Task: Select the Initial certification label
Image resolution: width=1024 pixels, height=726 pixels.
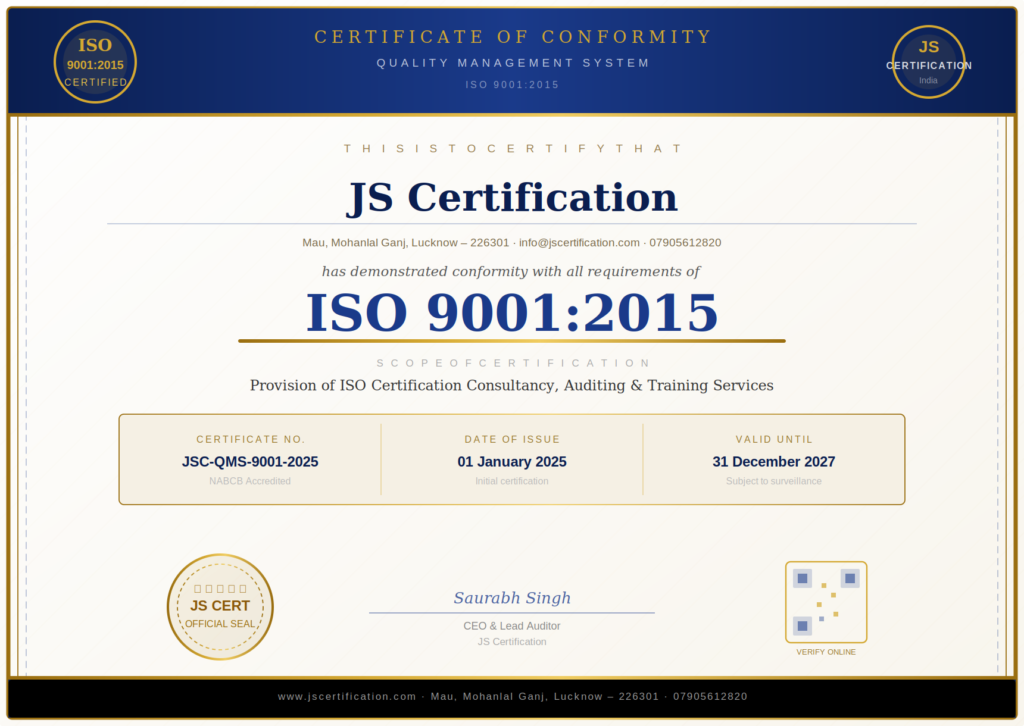Action: coord(512,480)
